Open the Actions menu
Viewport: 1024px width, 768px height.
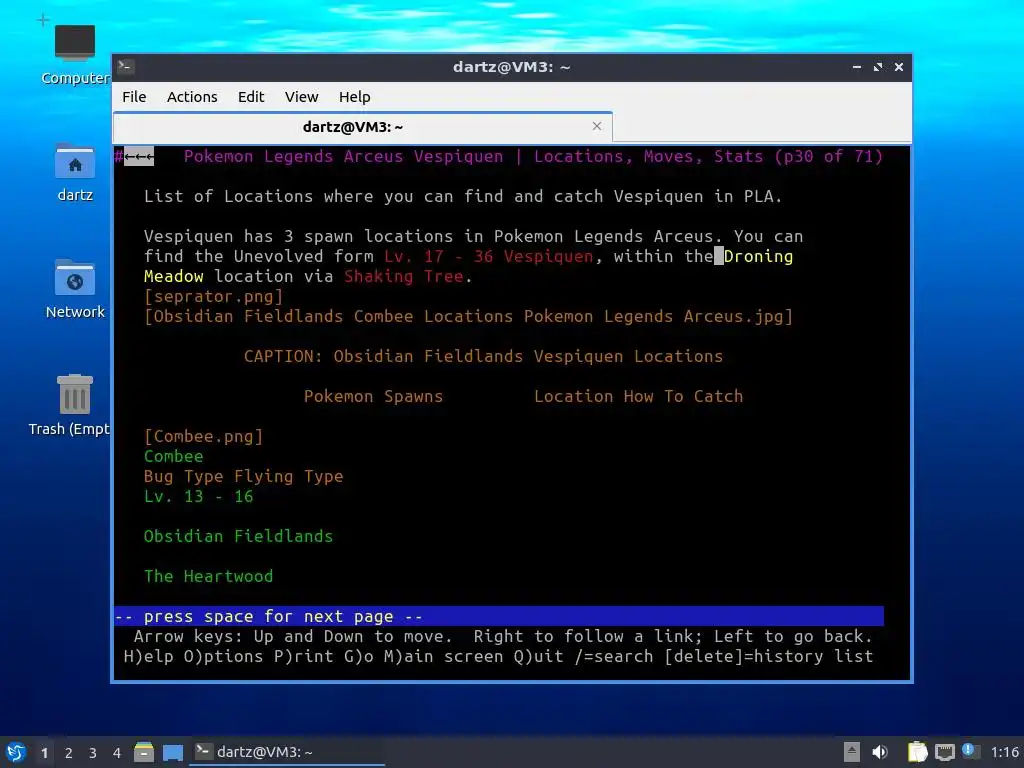(192, 97)
